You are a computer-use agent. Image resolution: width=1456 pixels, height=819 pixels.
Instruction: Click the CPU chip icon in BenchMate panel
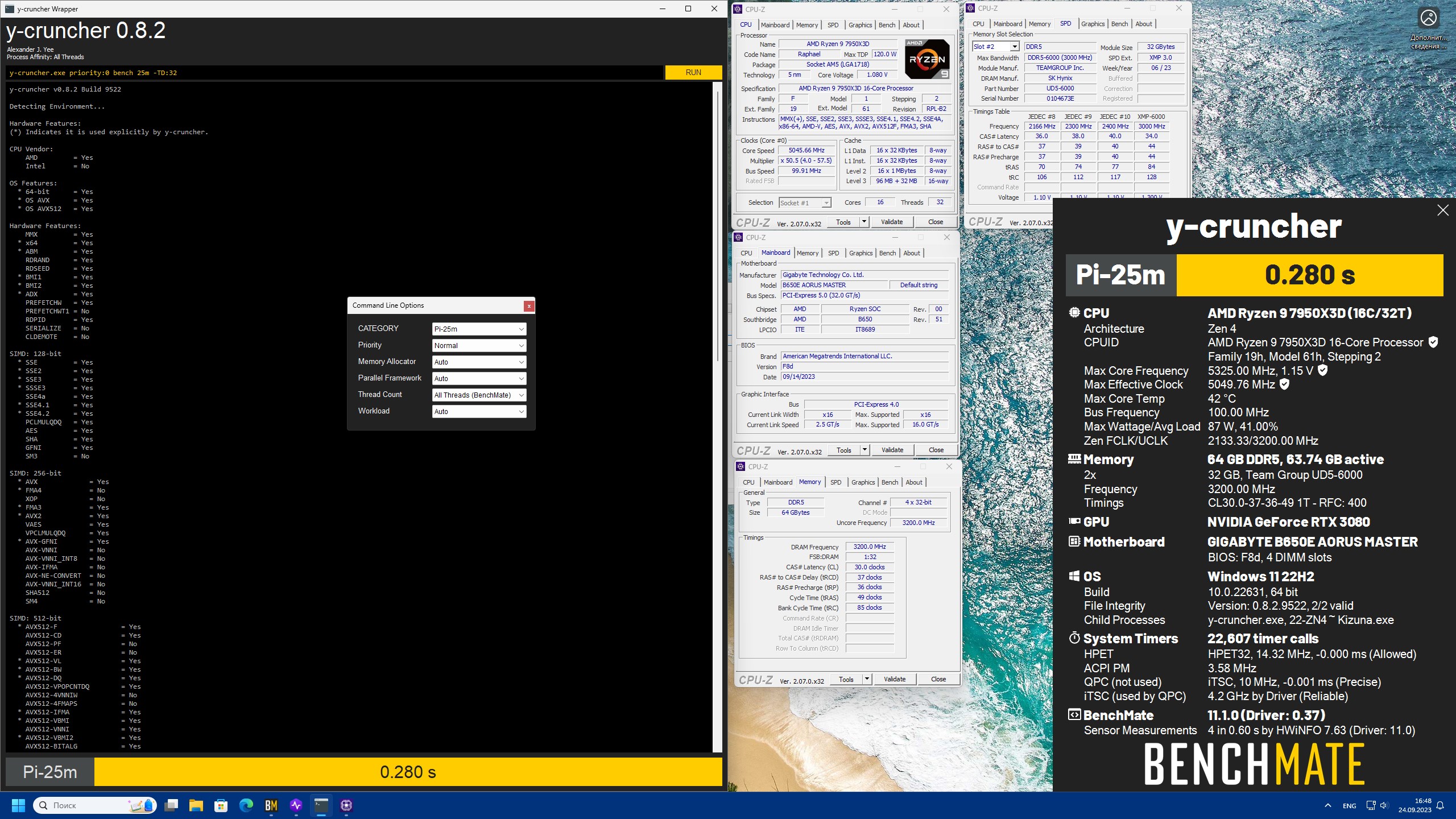pos(1074,312)
